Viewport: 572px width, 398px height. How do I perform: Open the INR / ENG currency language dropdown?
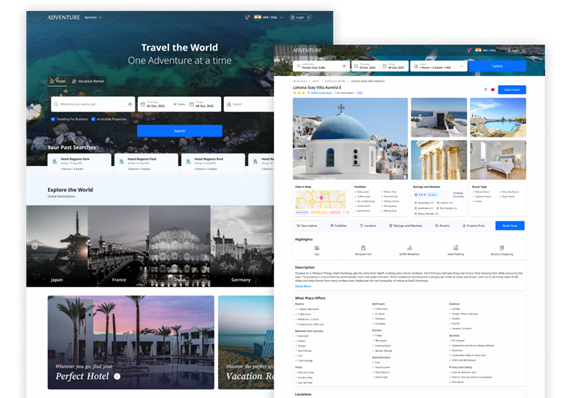273,17
